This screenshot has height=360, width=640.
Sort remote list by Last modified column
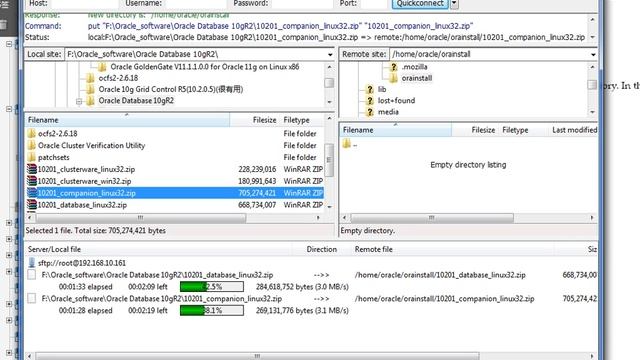click(574, 130)
